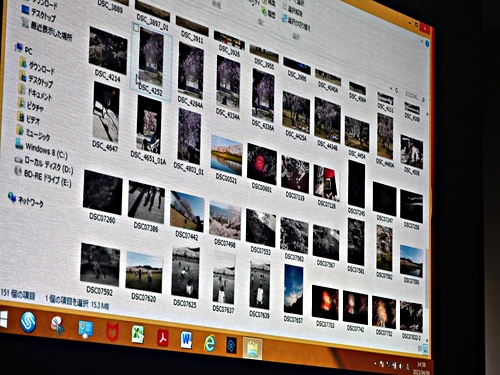500x375 pixels.
Task: Click the refresh icon beside the address bar
Action: click(397, 90)
